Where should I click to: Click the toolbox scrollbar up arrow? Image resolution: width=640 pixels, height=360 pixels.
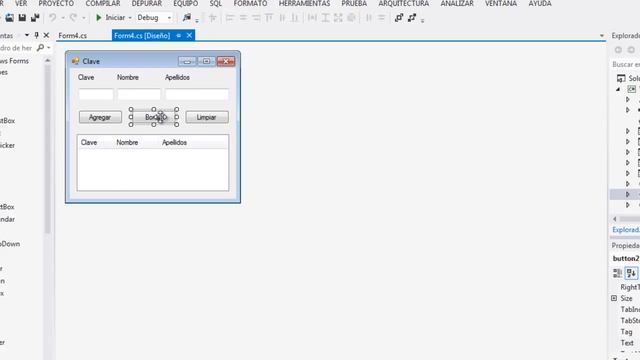[47, 61]
